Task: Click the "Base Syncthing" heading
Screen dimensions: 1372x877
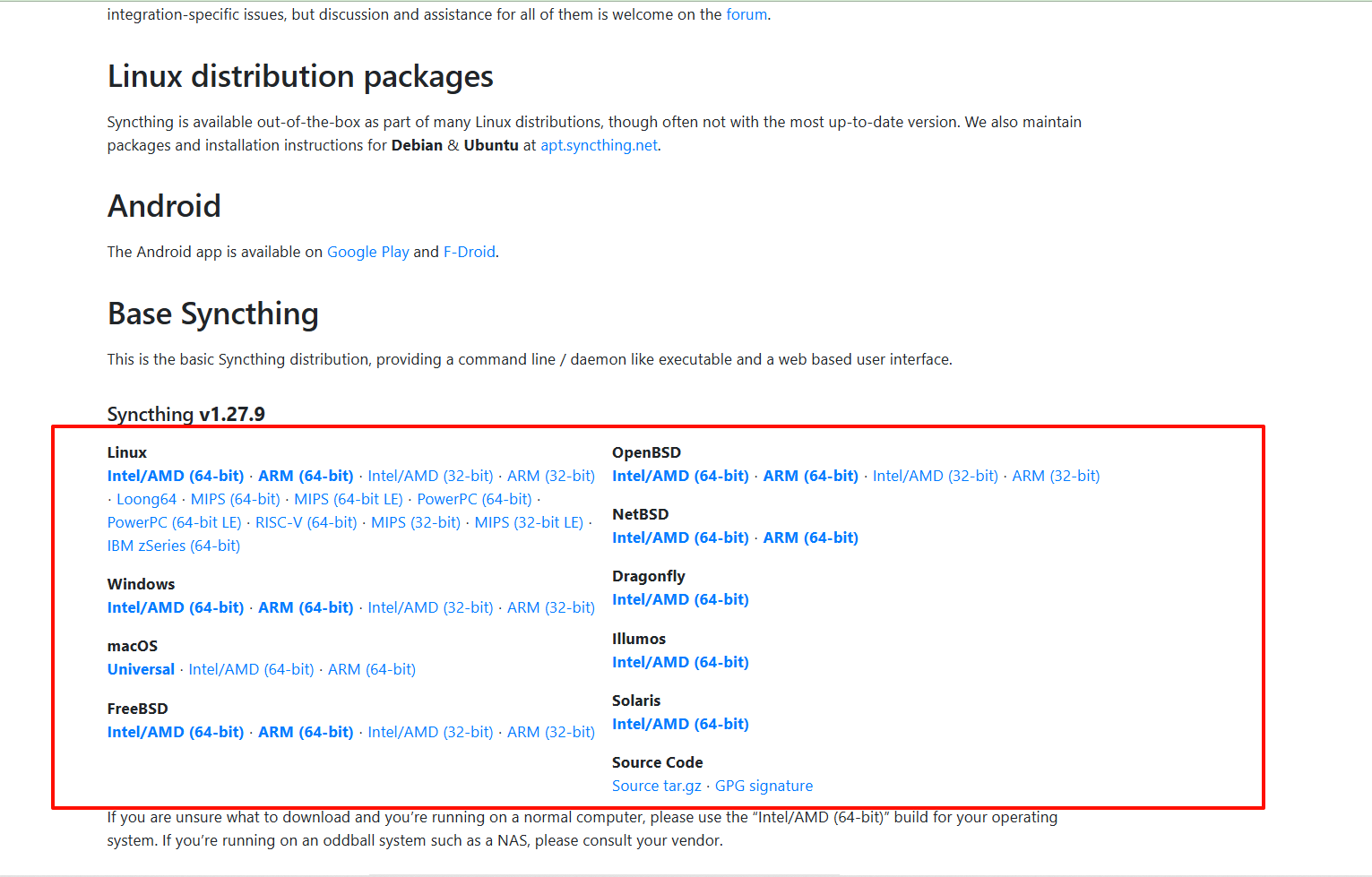Action: (213, 314)
